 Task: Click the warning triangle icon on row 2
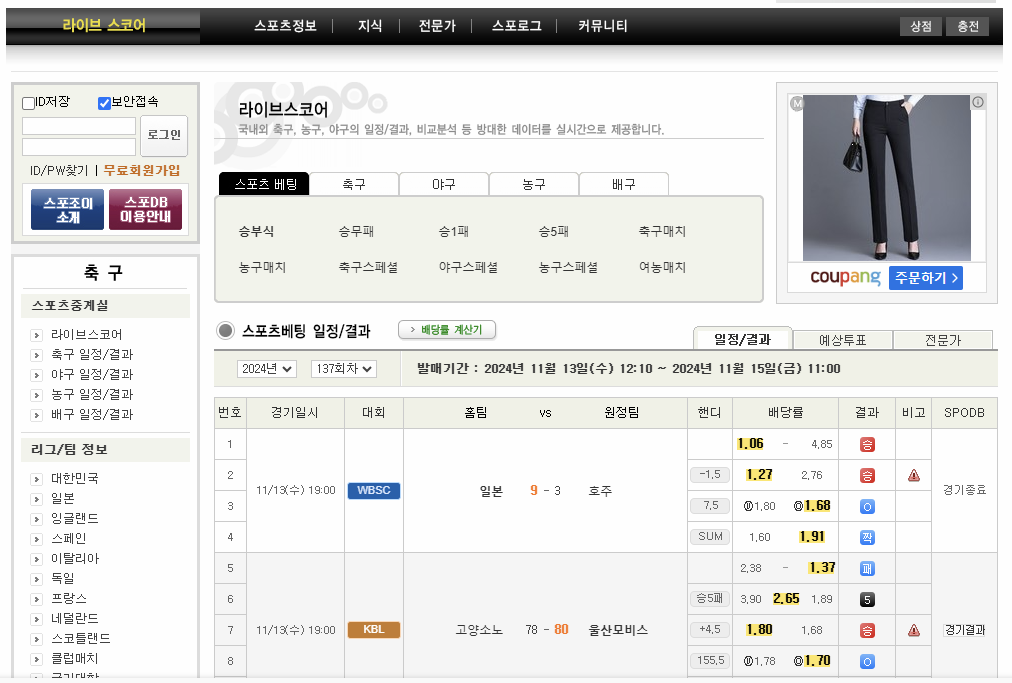point(912,474)
